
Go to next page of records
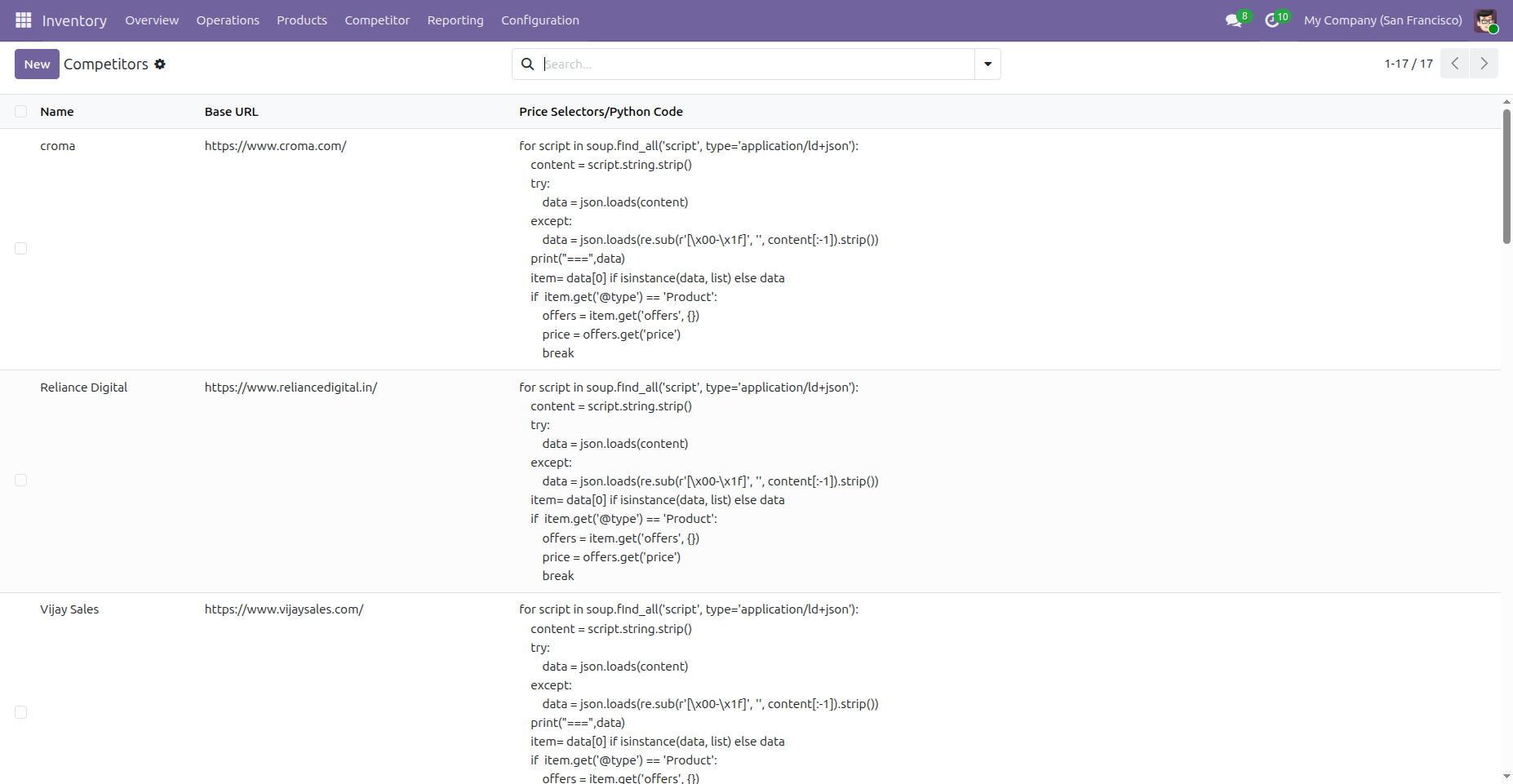point(1484,64)
